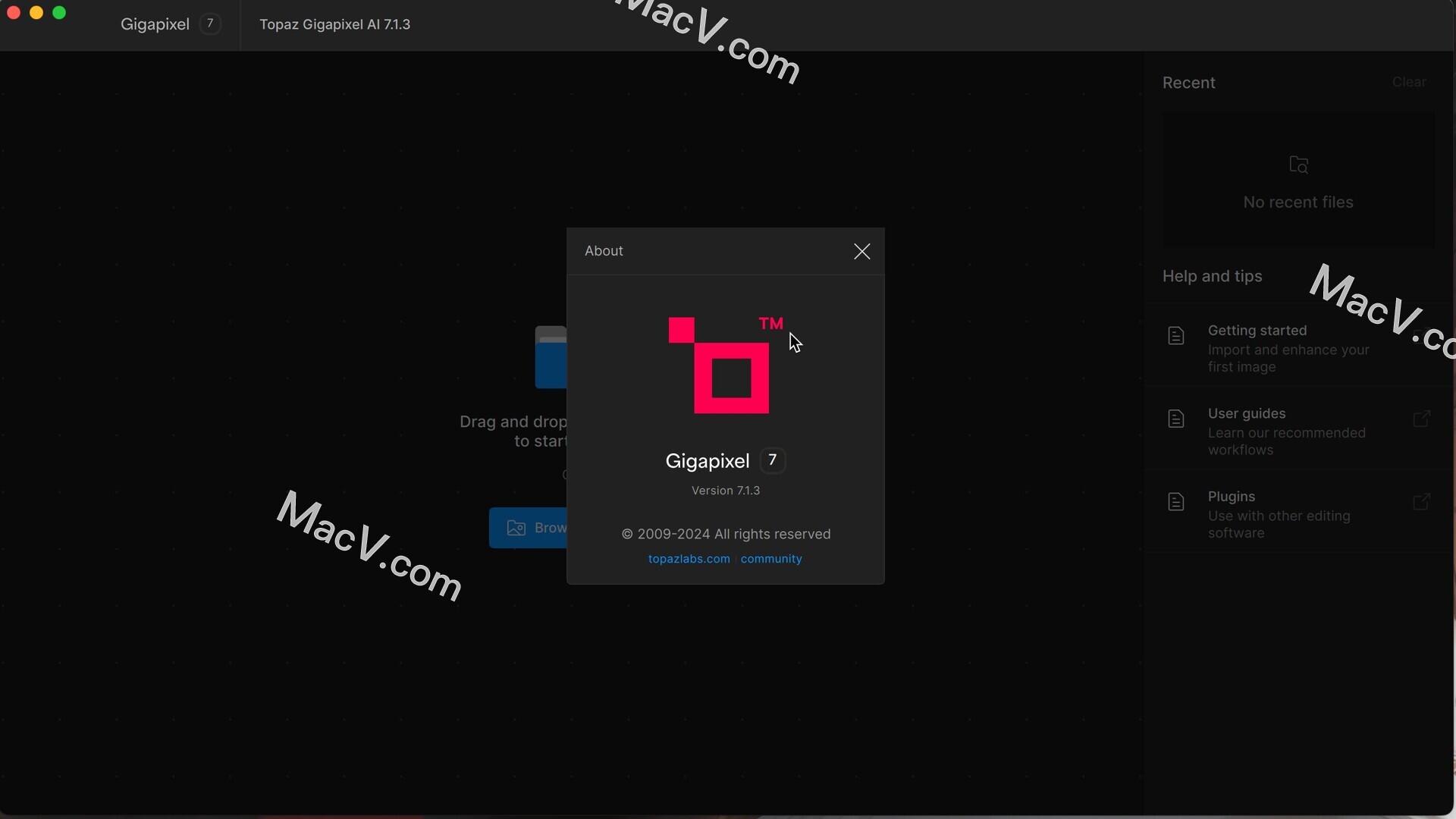The image size is (1456, 819).
Task: Click the Gigapixel title in top bar
Action: [x=155, y=24]
